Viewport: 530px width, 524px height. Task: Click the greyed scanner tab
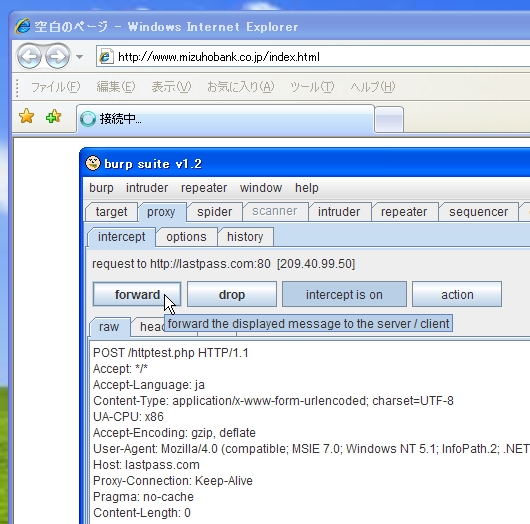point(274,211)
